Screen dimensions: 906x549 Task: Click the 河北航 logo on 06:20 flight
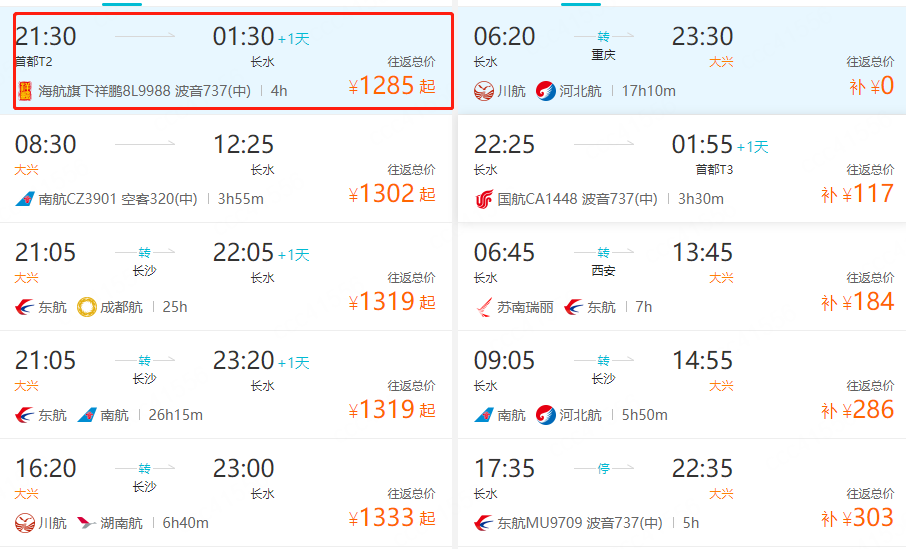(545, 91)
